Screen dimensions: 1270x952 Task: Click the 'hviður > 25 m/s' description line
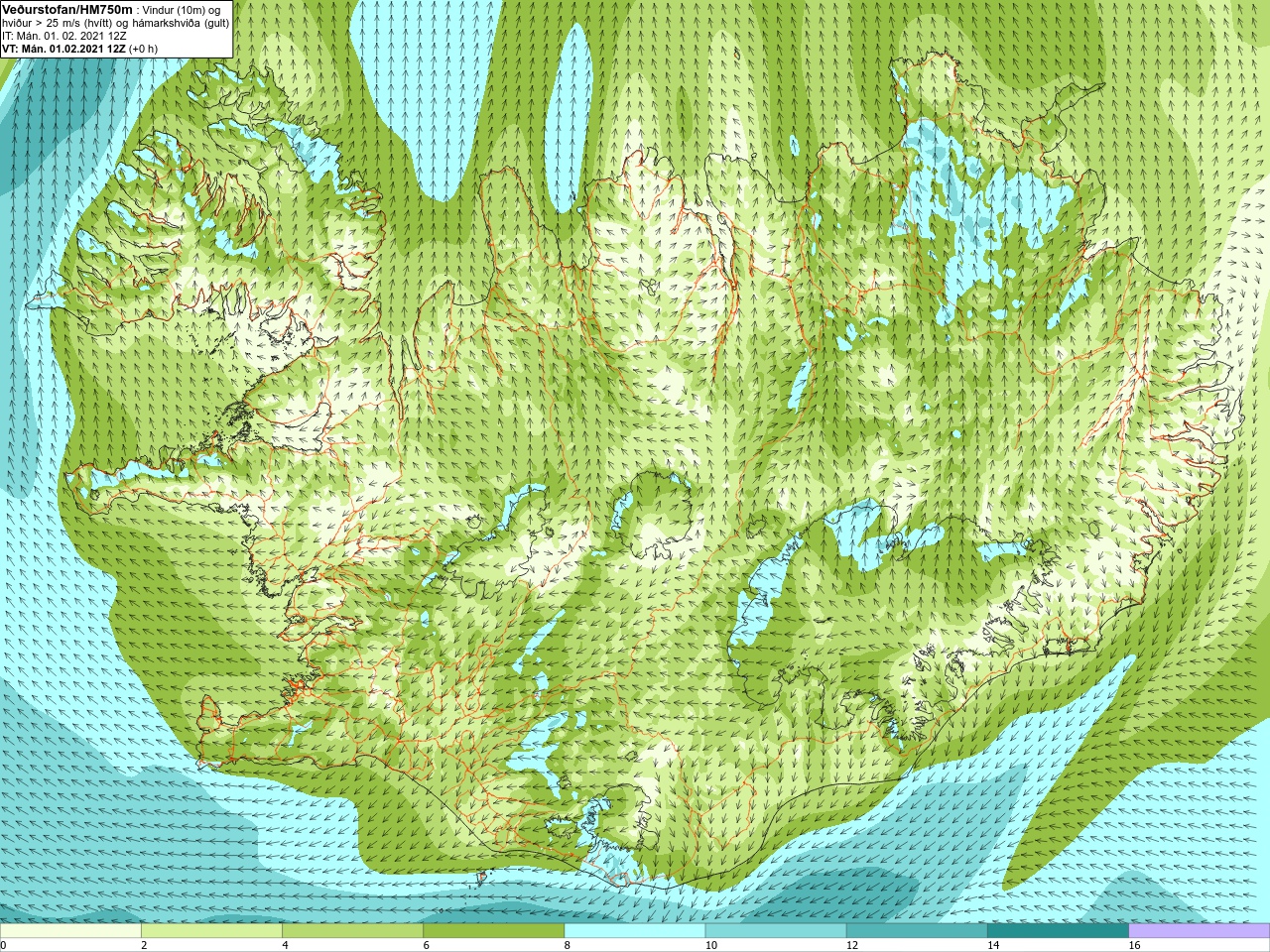pyautogui.click(x=115, y=23)
